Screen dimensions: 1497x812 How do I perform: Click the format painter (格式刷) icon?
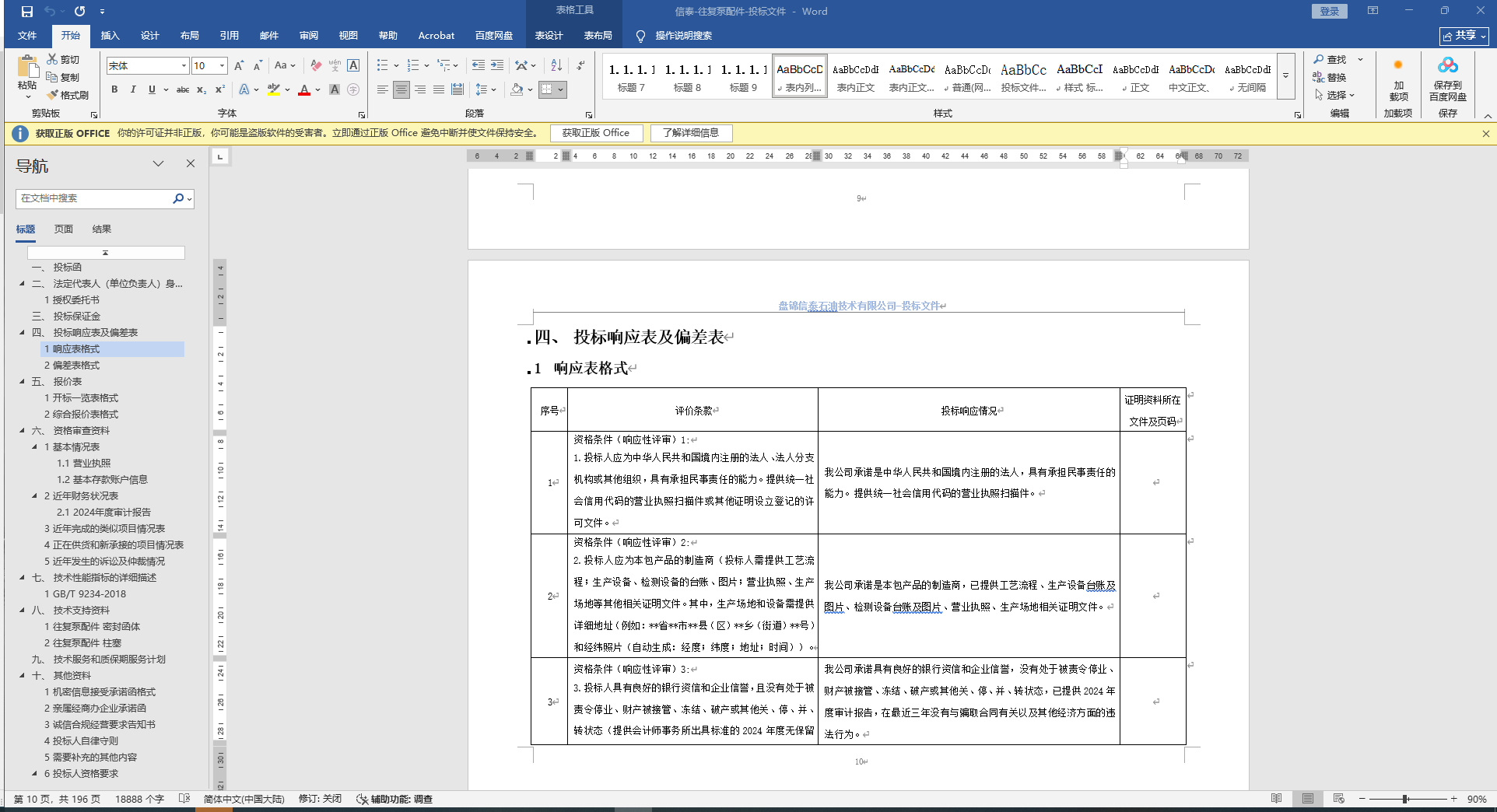68,95
